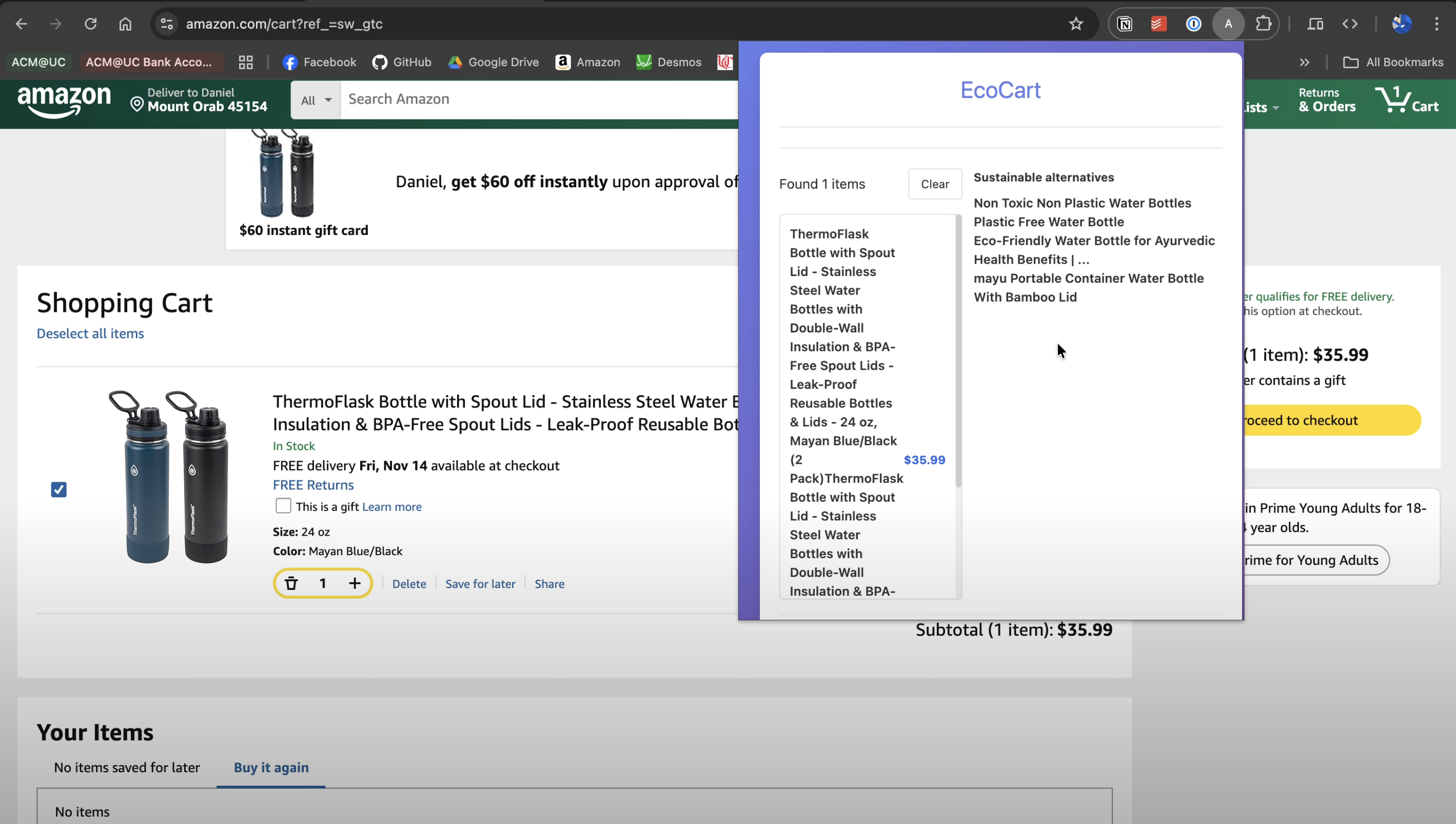Open the Notion extension icon
This screenshot has width=1456, height=824.
coord(1125,24)
